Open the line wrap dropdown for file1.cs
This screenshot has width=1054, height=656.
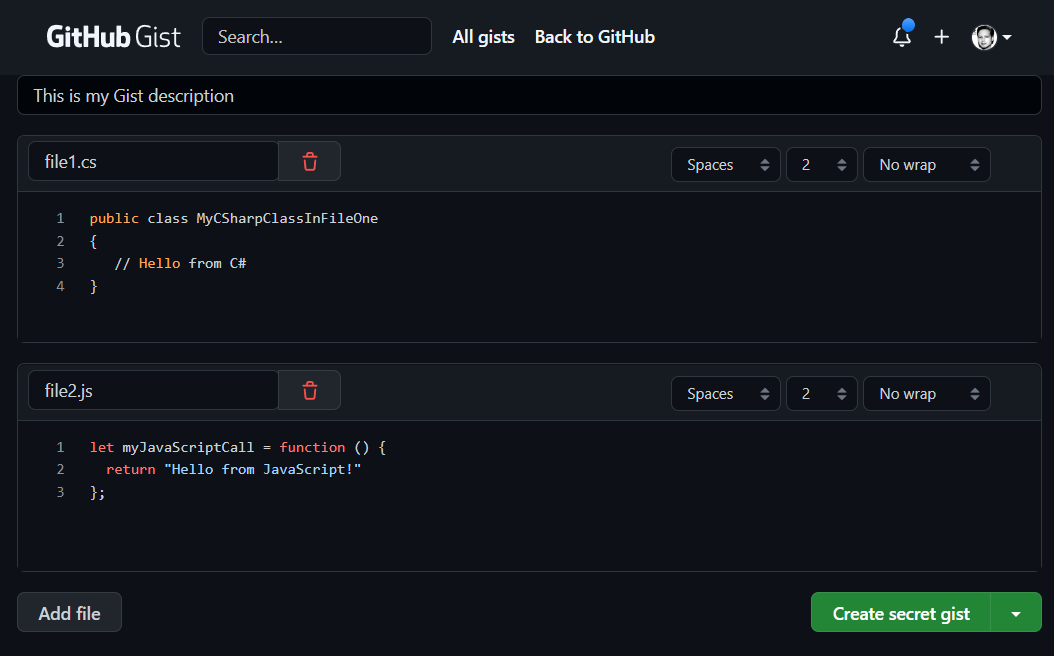926,164
